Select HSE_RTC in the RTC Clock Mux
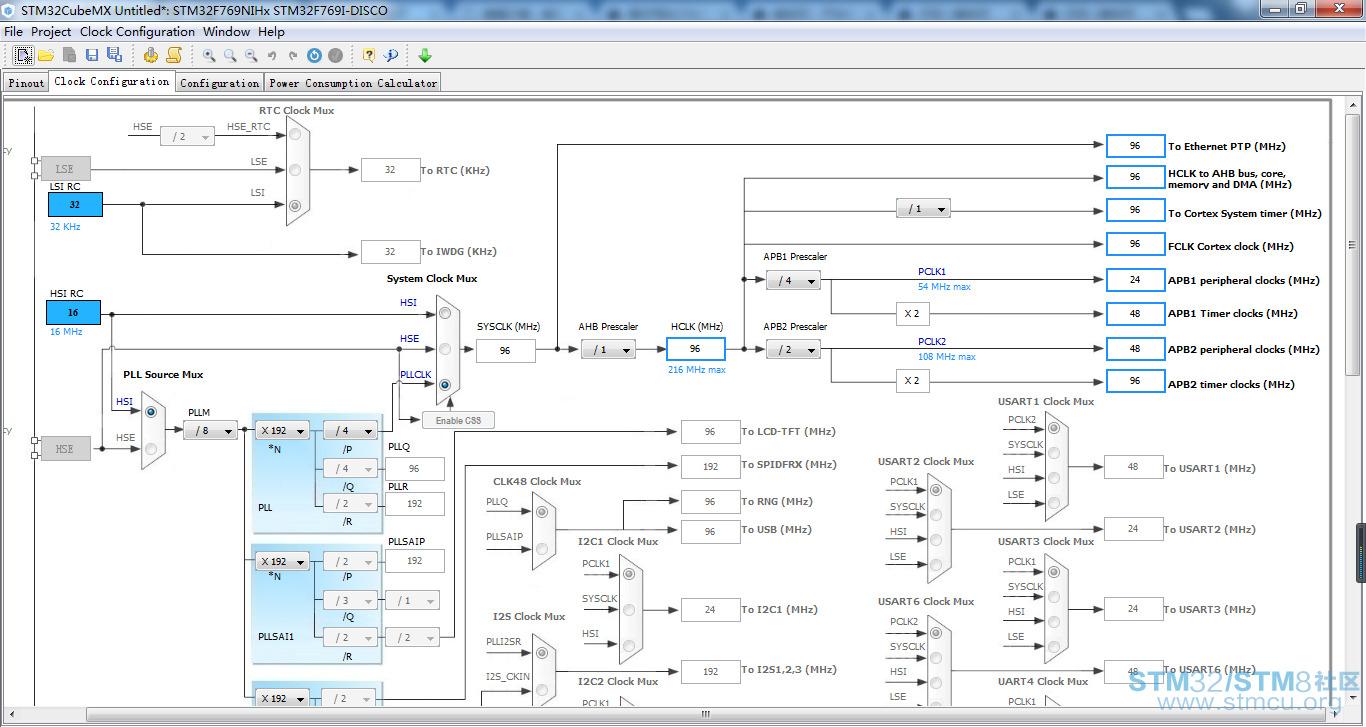Viewport: 1366px width, 727px height. pos(295,136)
